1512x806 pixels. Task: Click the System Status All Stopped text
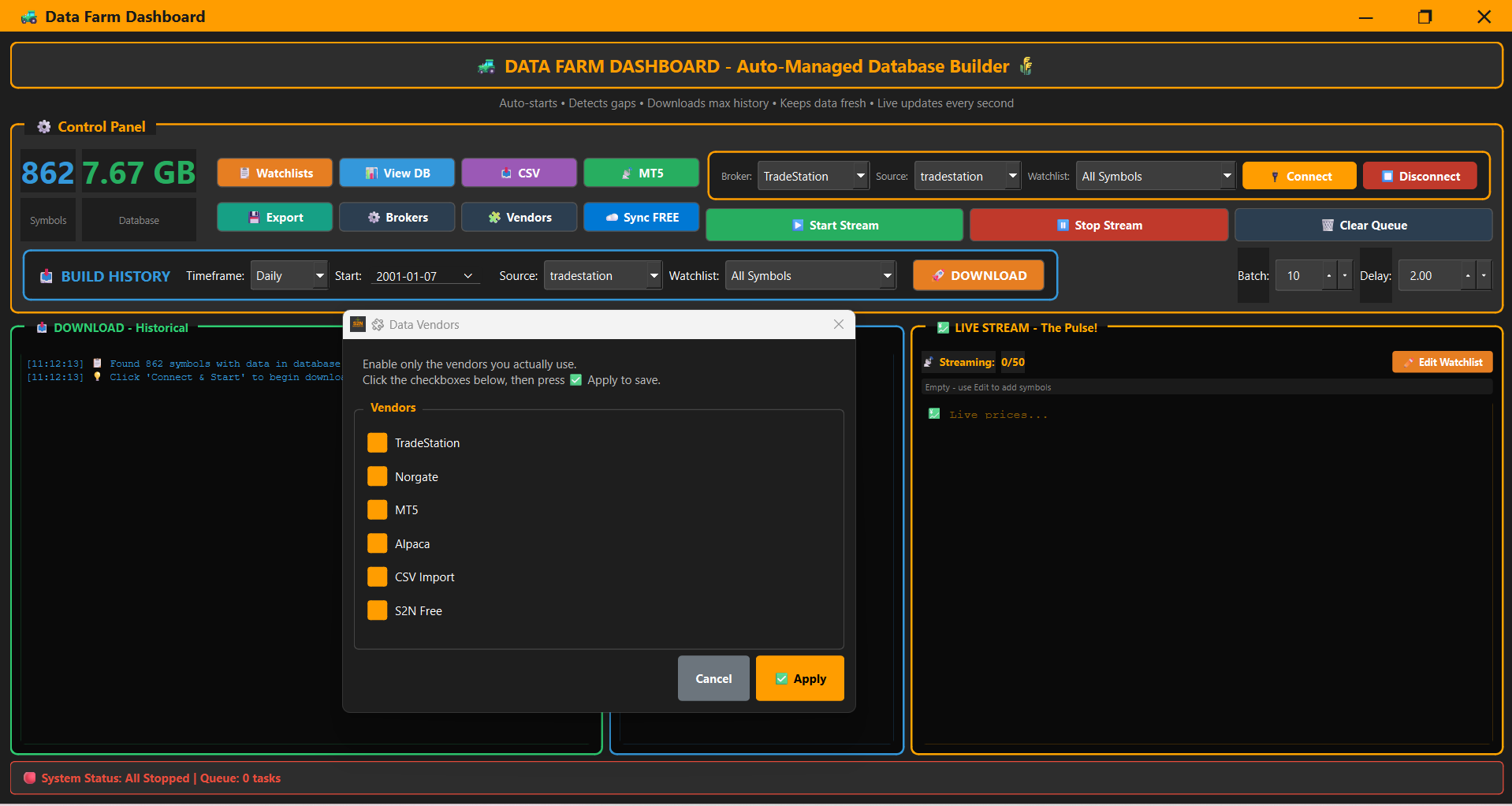coord(115,778)
